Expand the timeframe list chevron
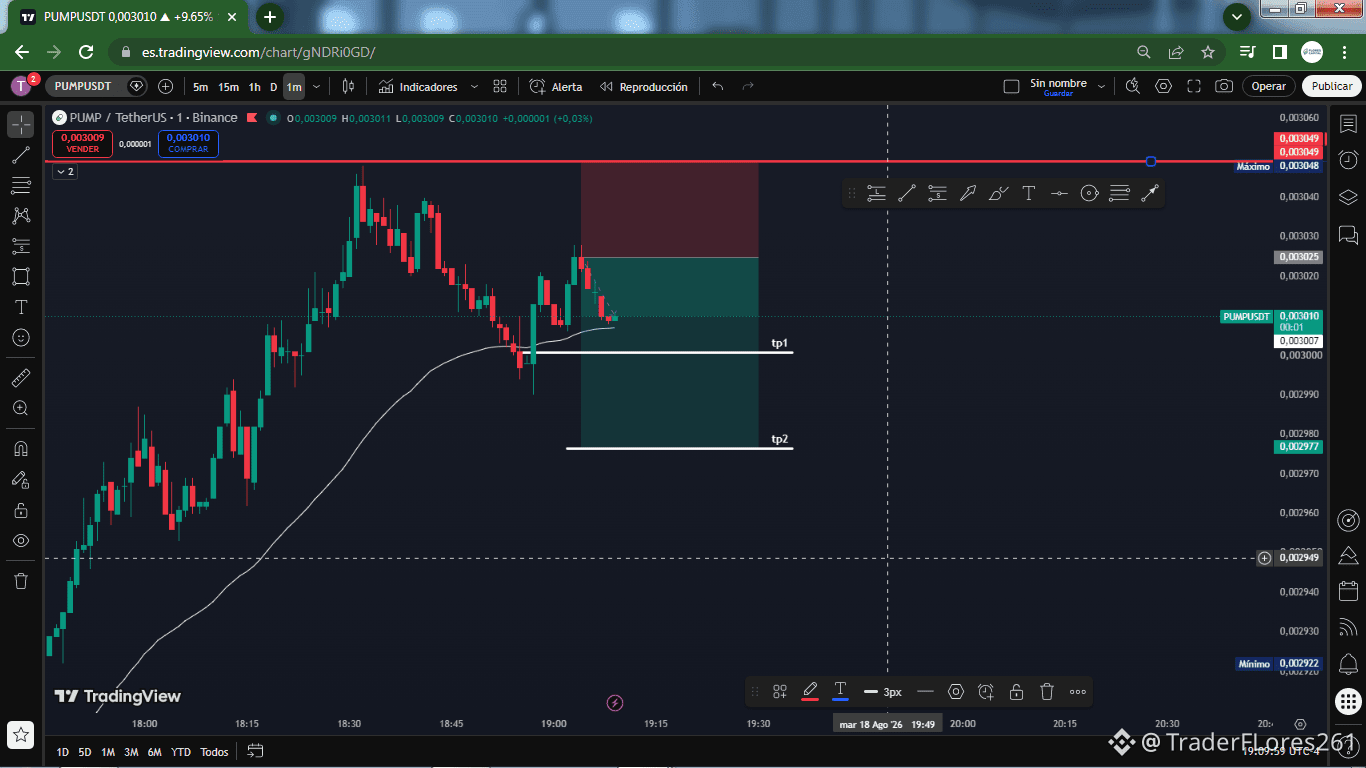The width and height of the screenshot is (1366, 768). coord(317,87)
